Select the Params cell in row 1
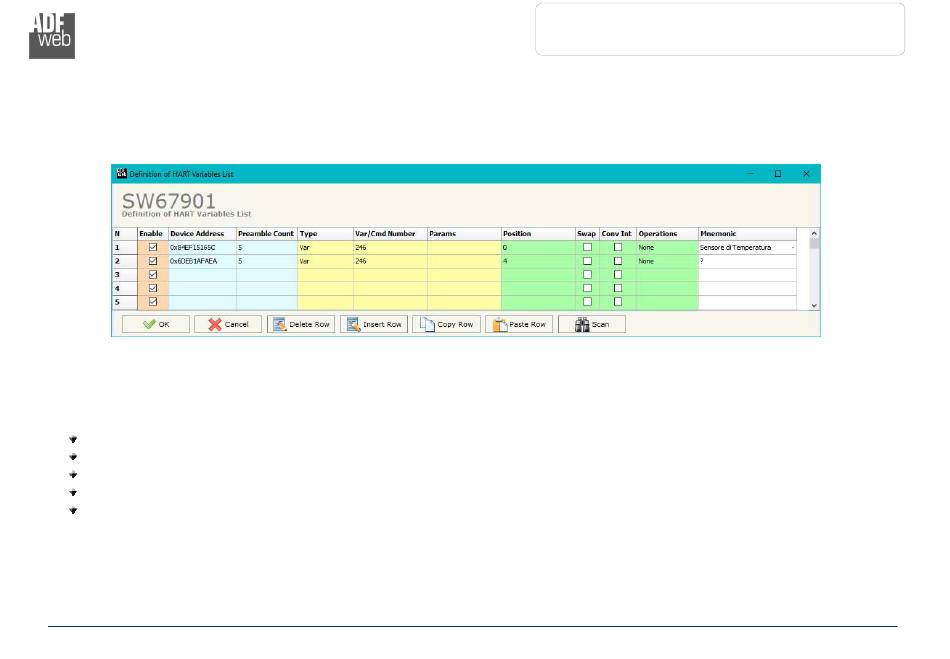 click(464, 248)
